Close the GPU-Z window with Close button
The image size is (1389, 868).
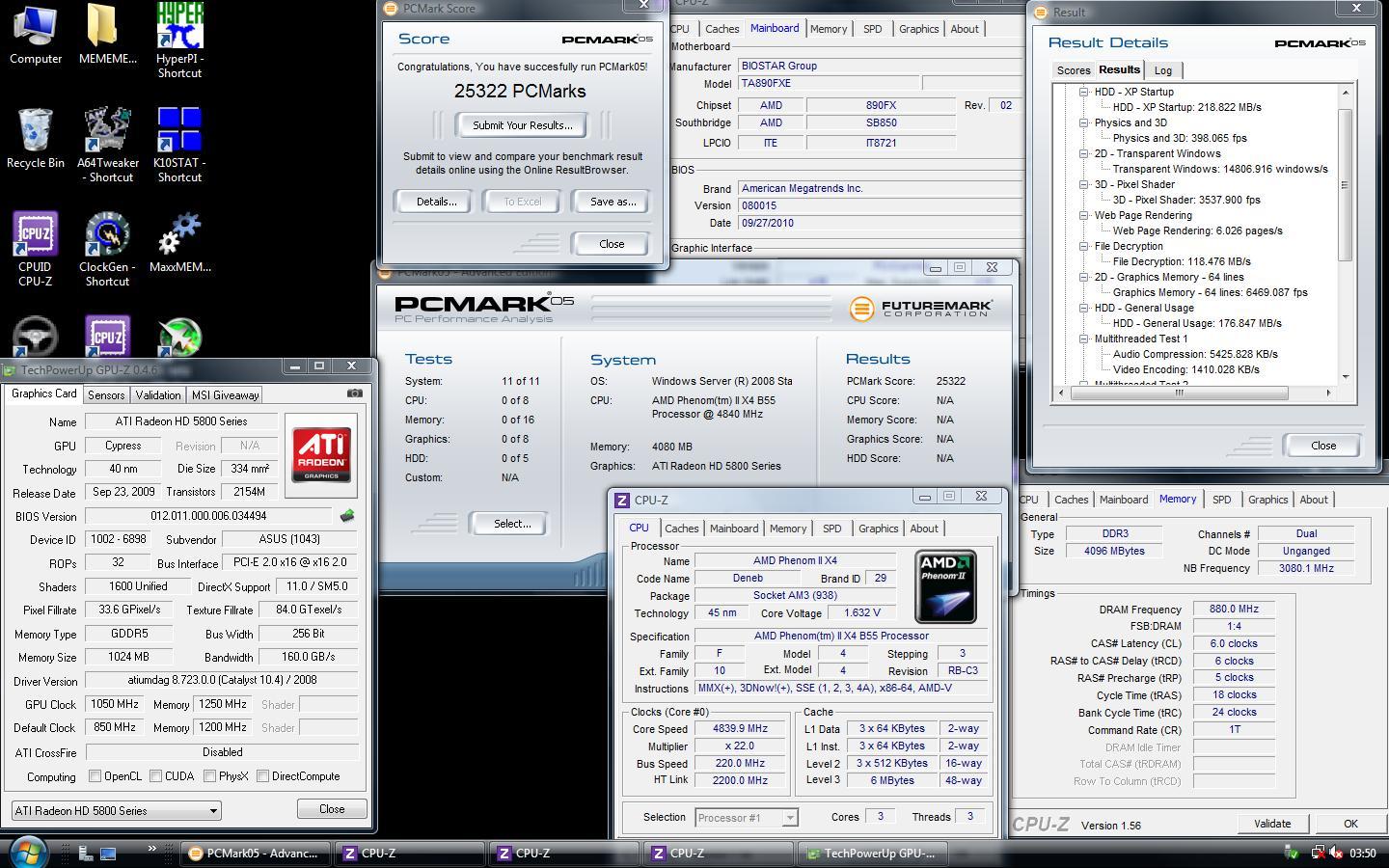coord(332,809)
